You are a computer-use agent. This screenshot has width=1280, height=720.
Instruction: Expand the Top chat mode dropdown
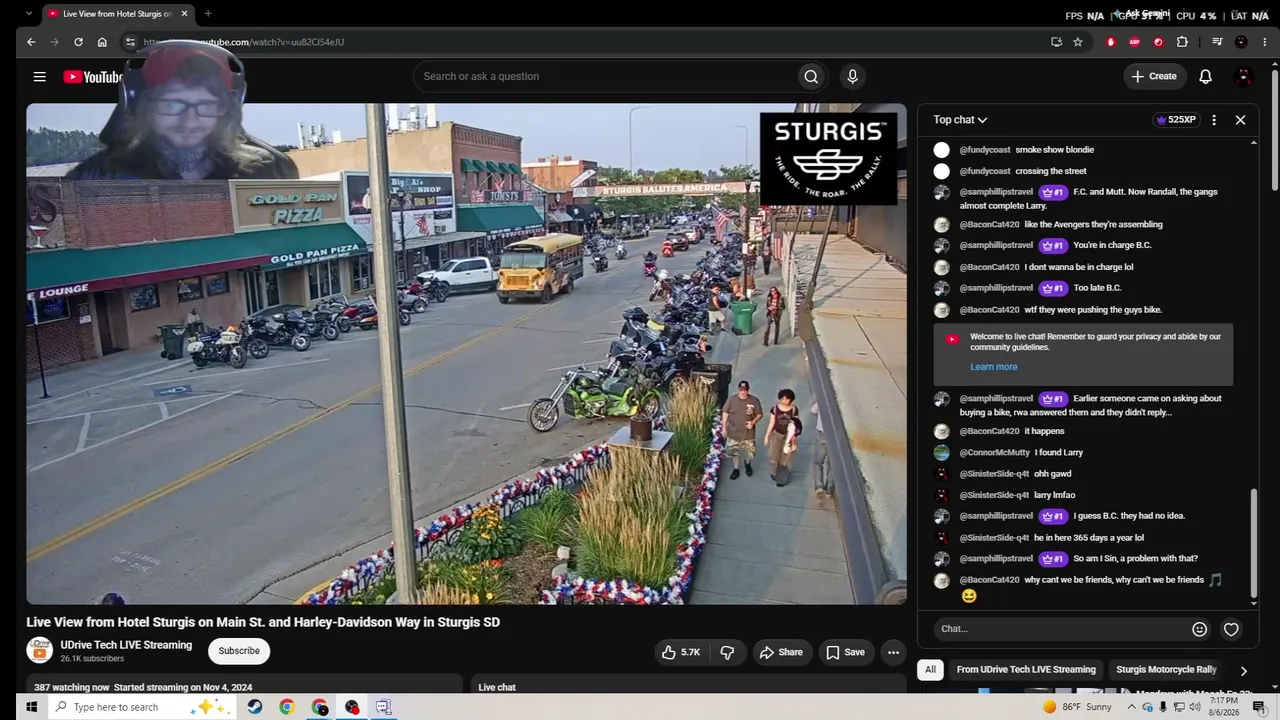point(960,120)
